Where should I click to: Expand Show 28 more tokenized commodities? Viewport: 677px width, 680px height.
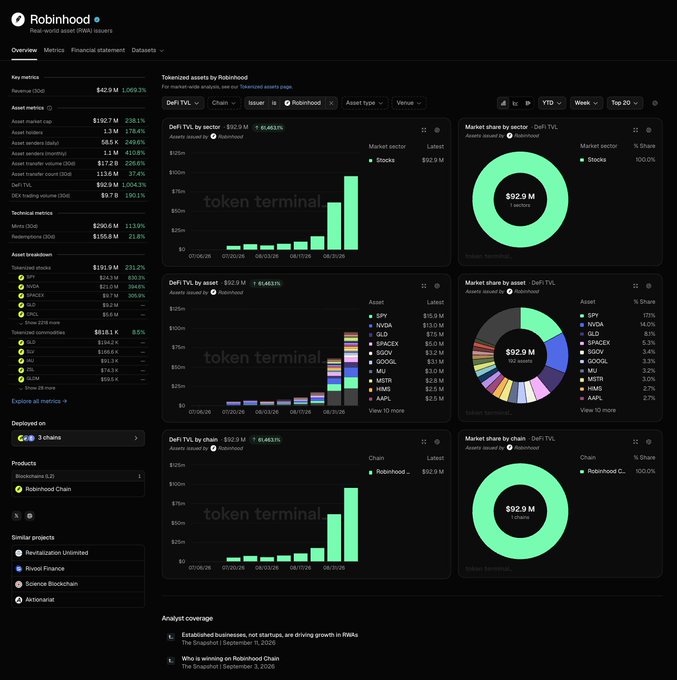[37, 388]
